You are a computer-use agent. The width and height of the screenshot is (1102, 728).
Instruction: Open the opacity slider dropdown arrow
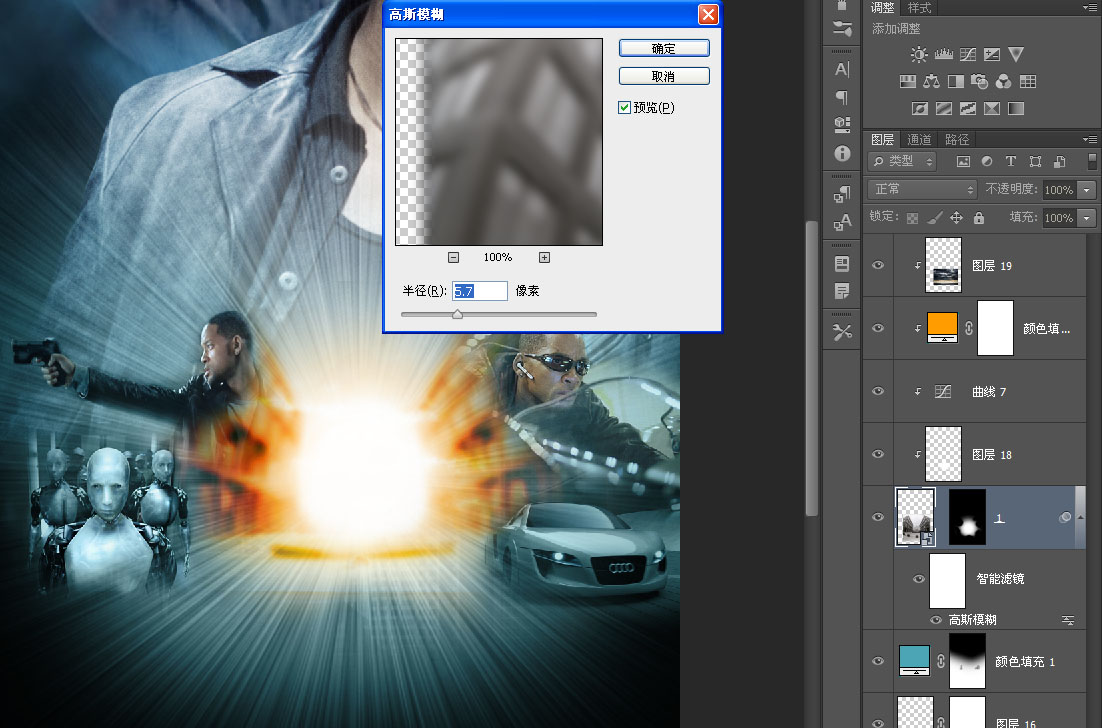[x=1087, y=190]
